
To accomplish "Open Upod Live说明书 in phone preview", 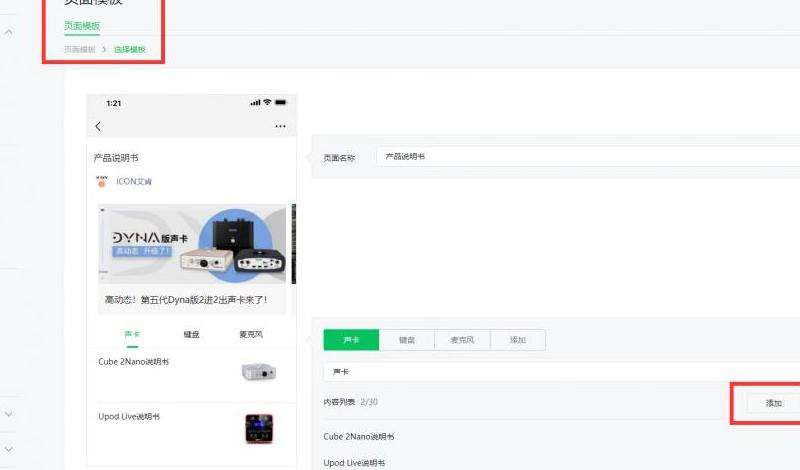I will [x=129, y=416].
